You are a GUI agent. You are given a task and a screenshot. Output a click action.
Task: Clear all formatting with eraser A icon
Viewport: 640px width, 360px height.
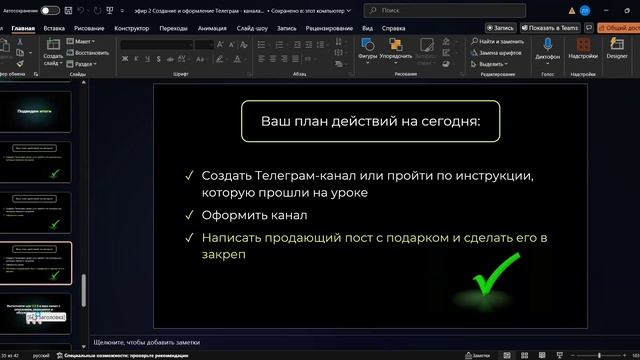click(244, 44)
